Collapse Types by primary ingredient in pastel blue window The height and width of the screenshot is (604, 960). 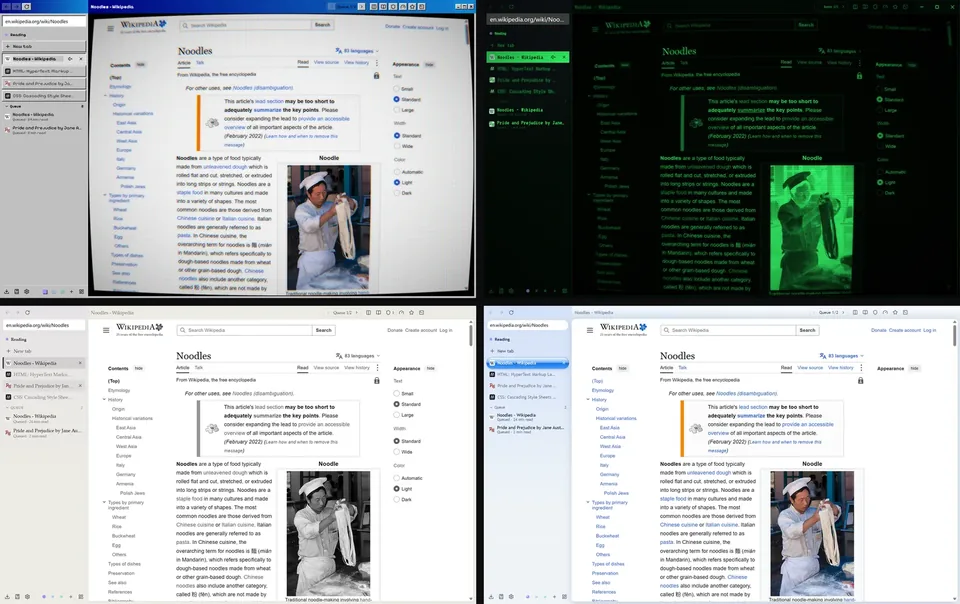pos(588,502)
